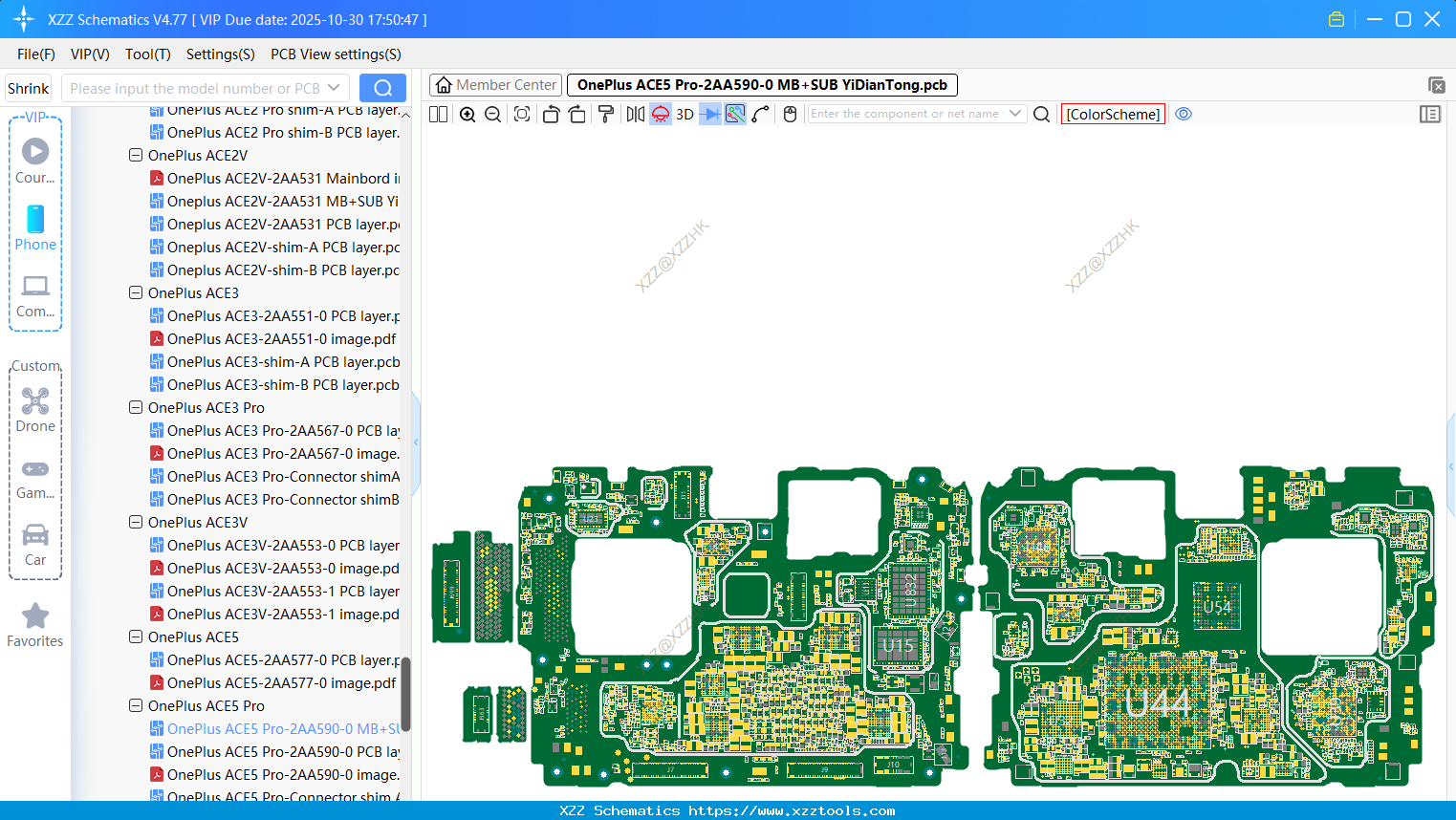
Task: Click the blue search button
Action: pos(382,88)
